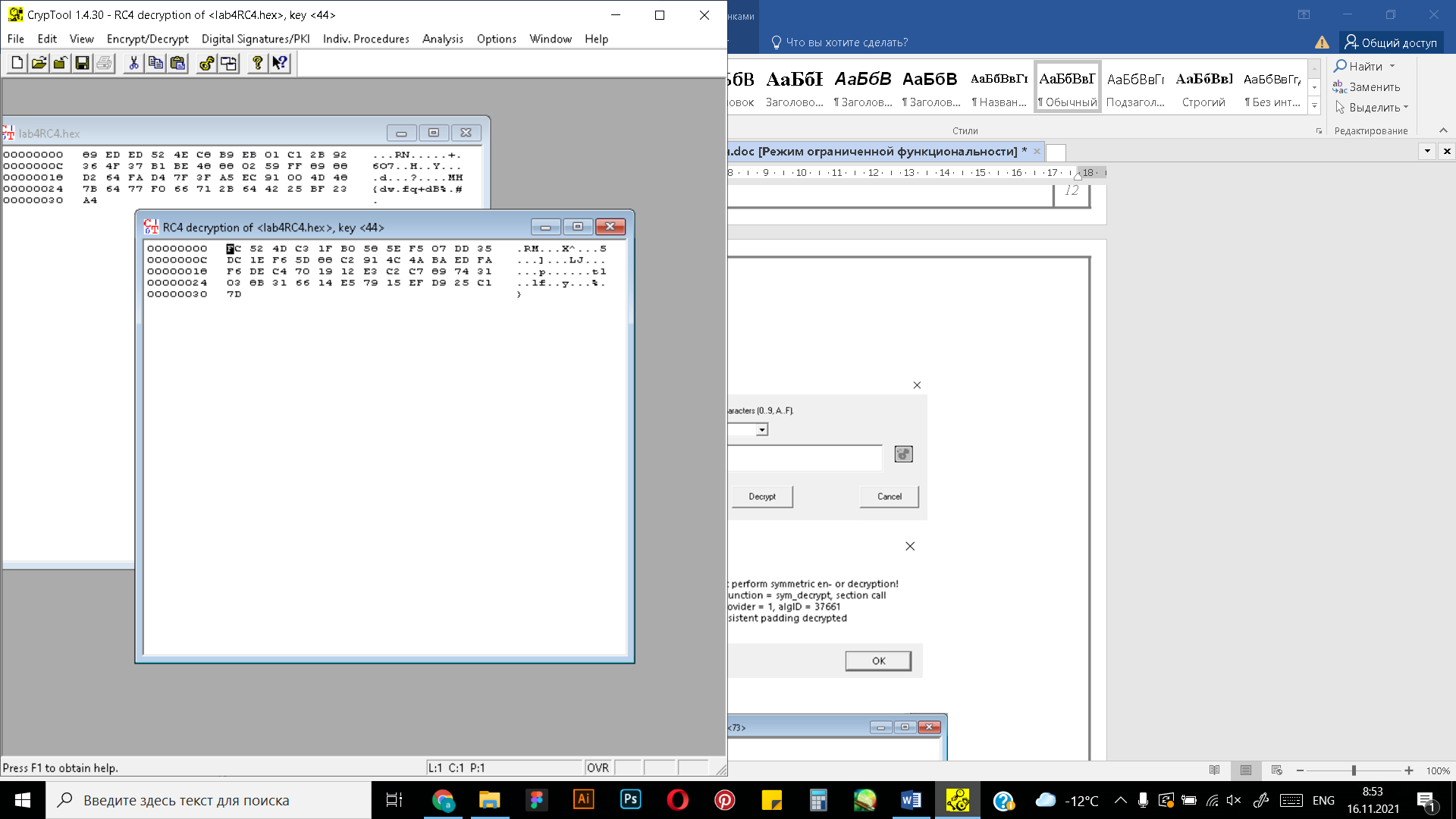Open the Выделить dropdown in Word

(x=1371, y=108)
